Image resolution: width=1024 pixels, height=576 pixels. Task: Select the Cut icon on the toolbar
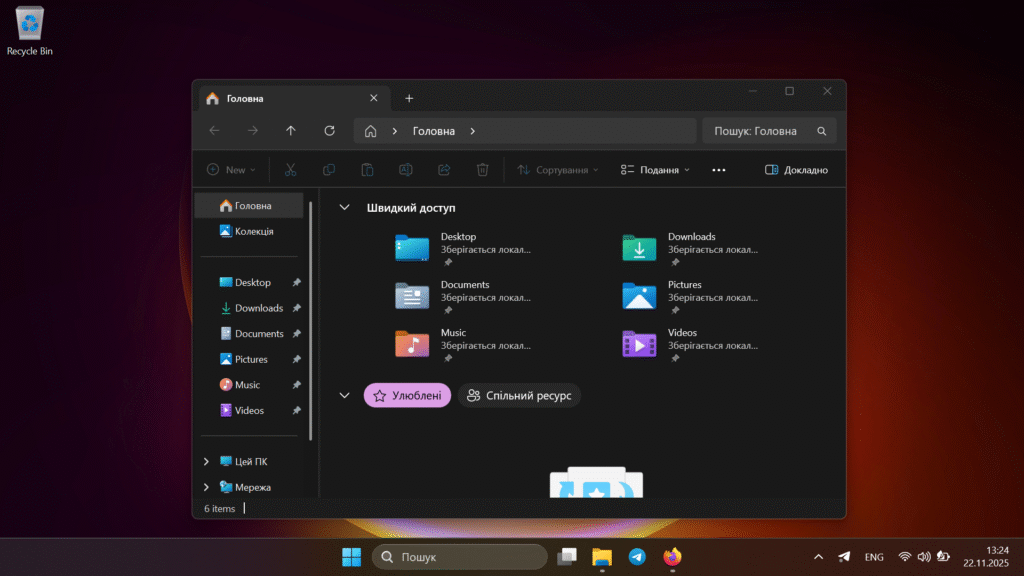click(291, 169)
